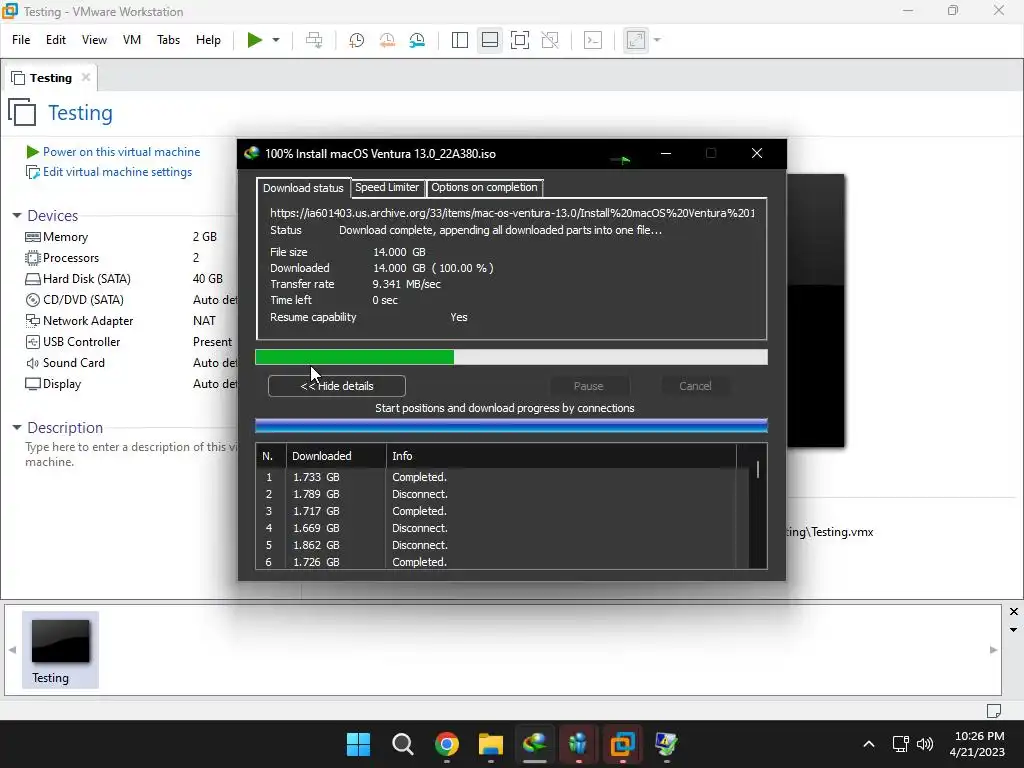Take a snapshot of this virtual machine
The width and height of the screenshot is (1024, 768).
click(x=356, y=40)
